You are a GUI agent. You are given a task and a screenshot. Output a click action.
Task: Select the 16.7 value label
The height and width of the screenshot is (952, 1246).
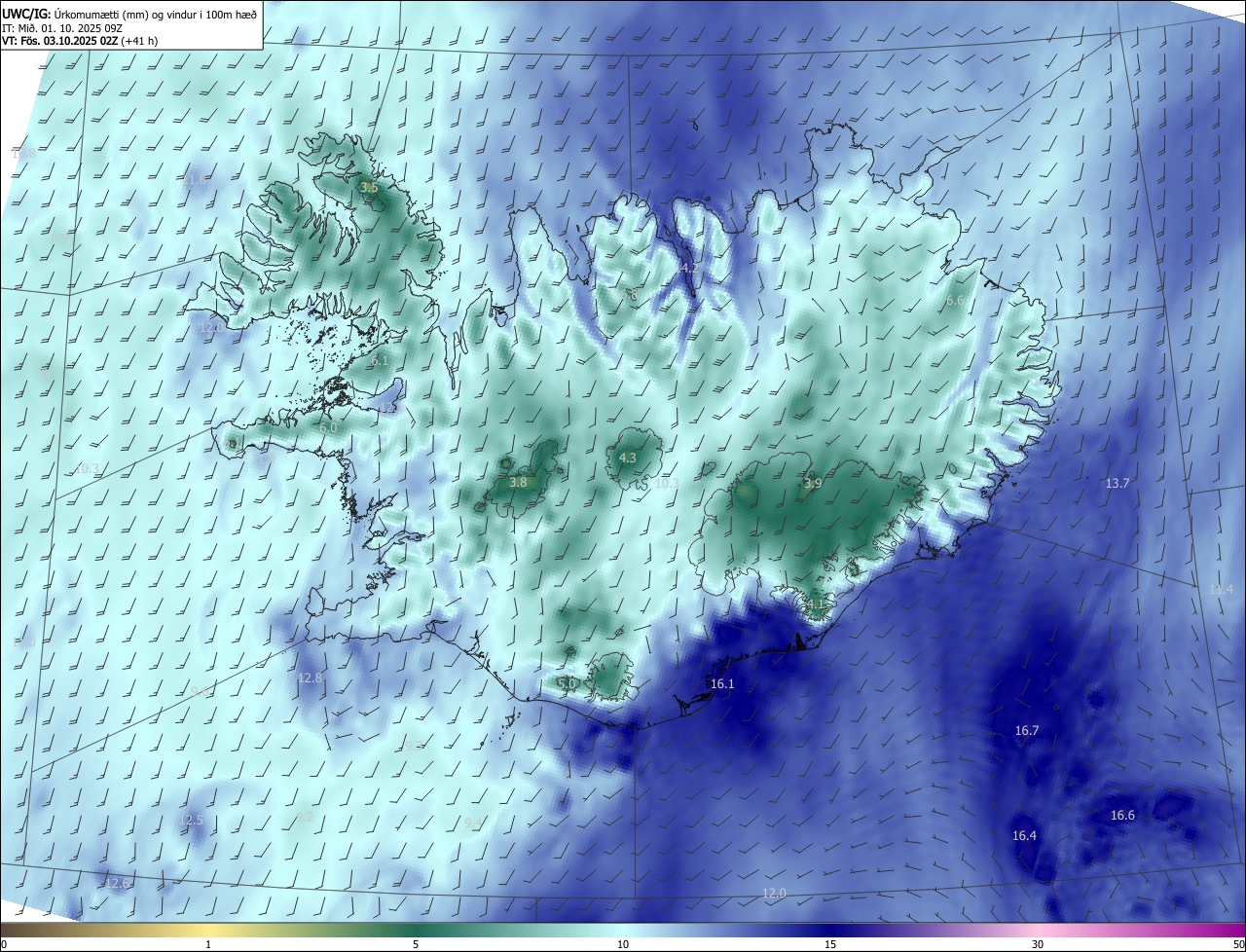pos(1027,730)
